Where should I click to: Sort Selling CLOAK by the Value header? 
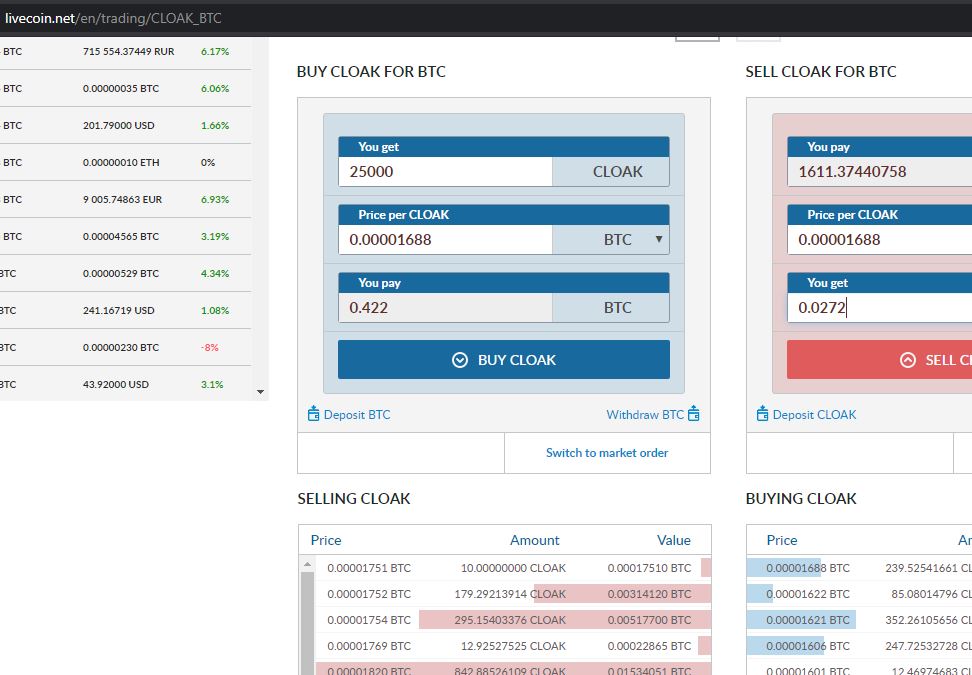click(x=674, y=540)
